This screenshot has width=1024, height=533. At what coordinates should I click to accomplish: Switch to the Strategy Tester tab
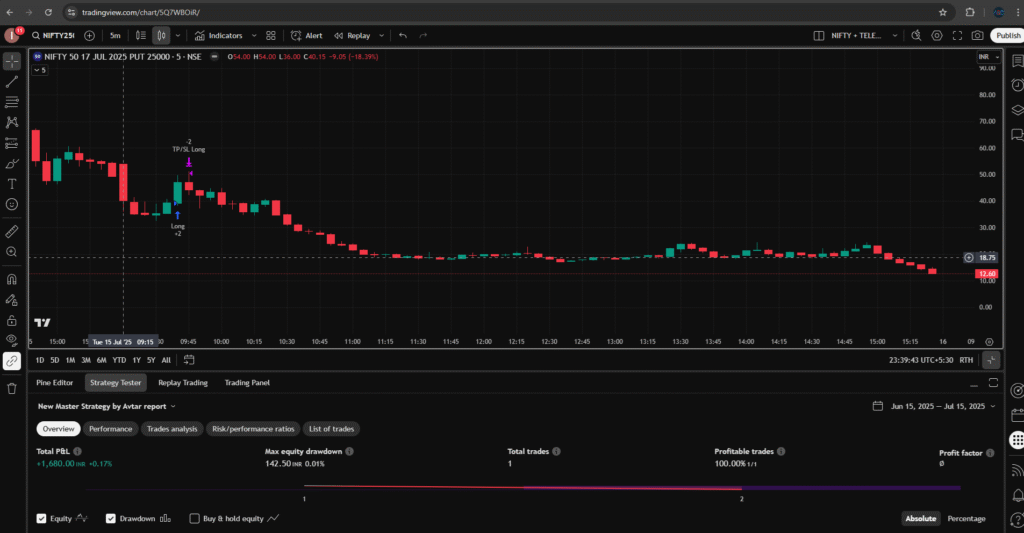point(116,383)
